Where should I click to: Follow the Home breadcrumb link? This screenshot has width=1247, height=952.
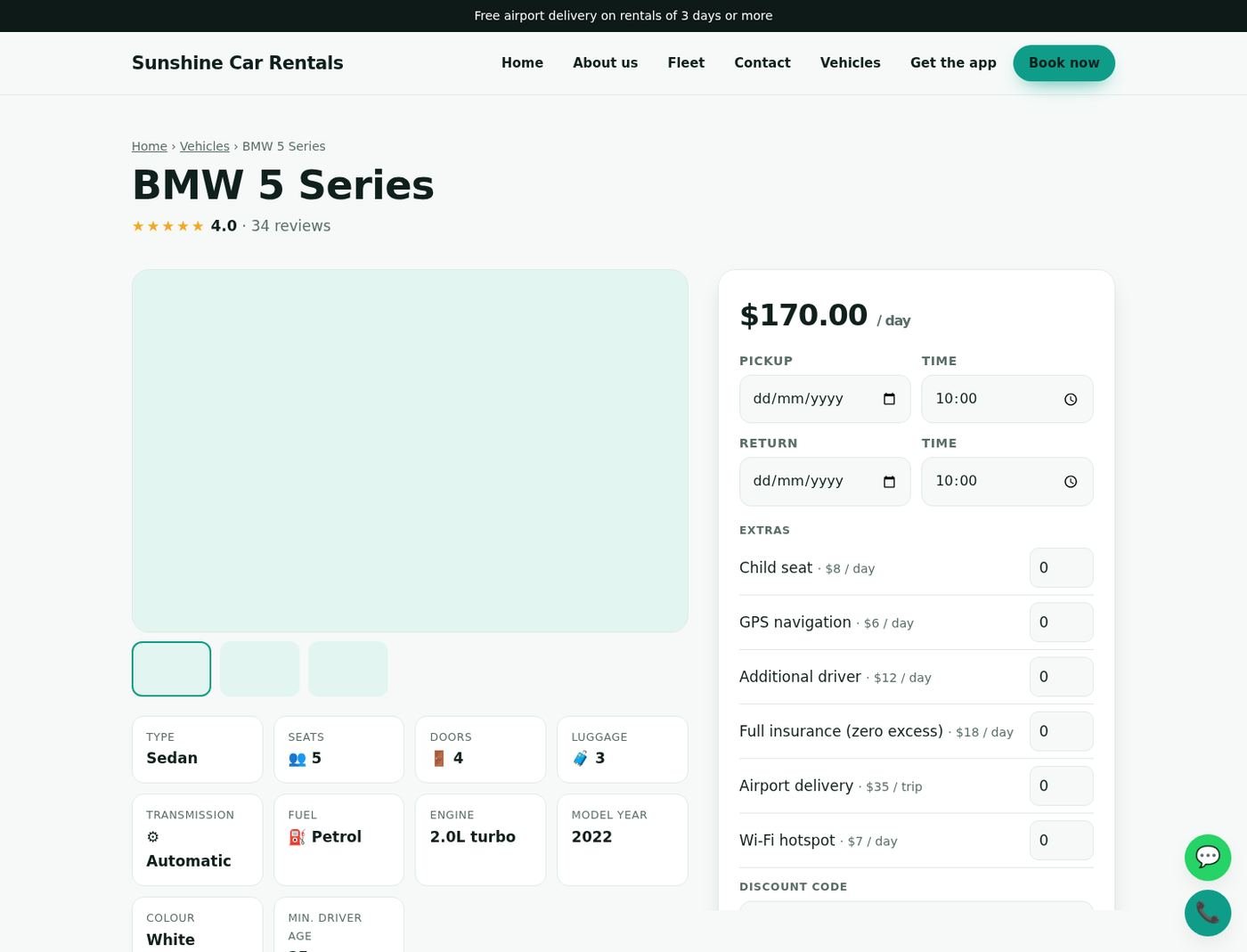click(150, 146)
